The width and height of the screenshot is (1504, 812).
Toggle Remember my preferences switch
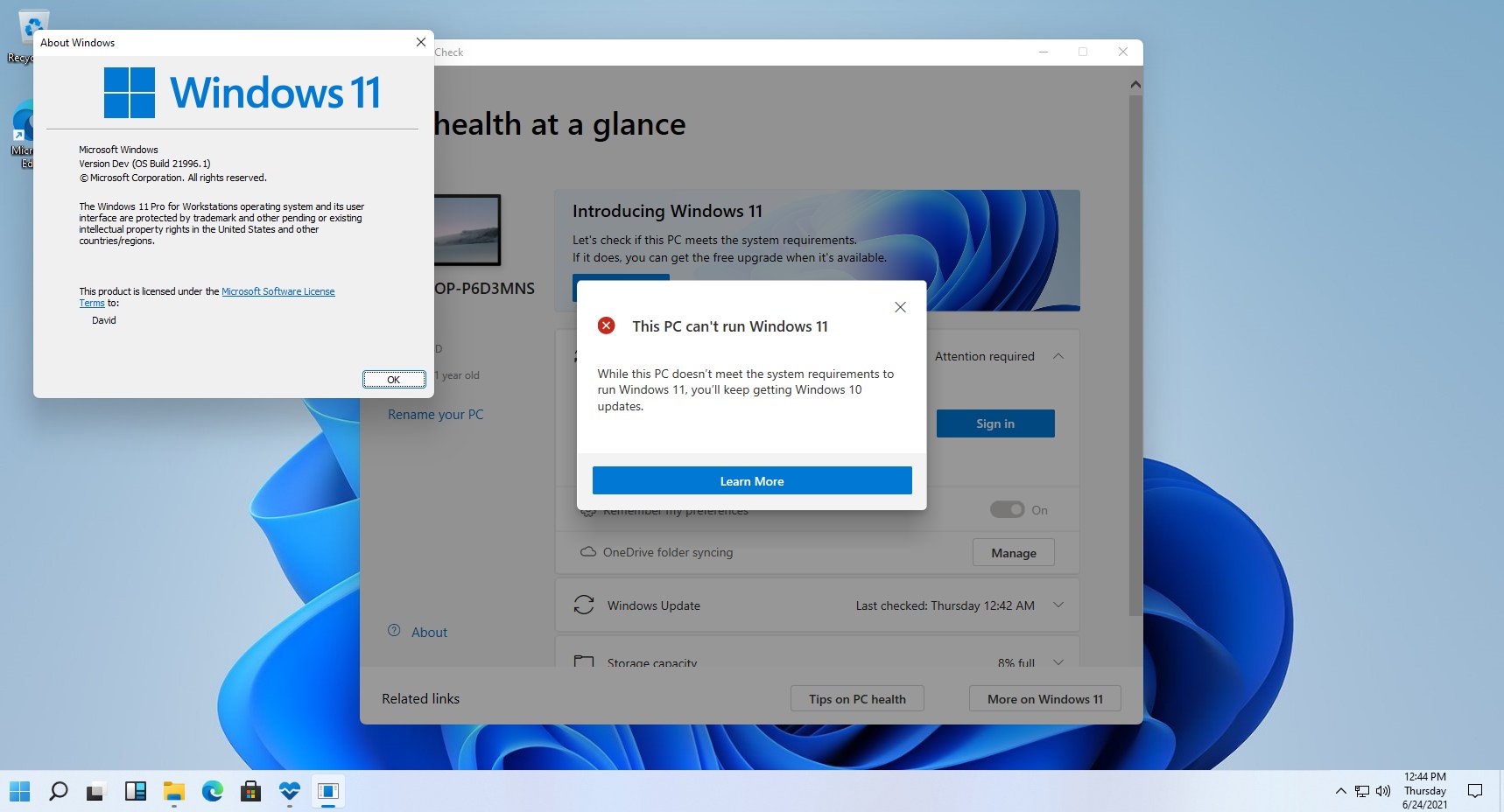(x=1007, y=509)
